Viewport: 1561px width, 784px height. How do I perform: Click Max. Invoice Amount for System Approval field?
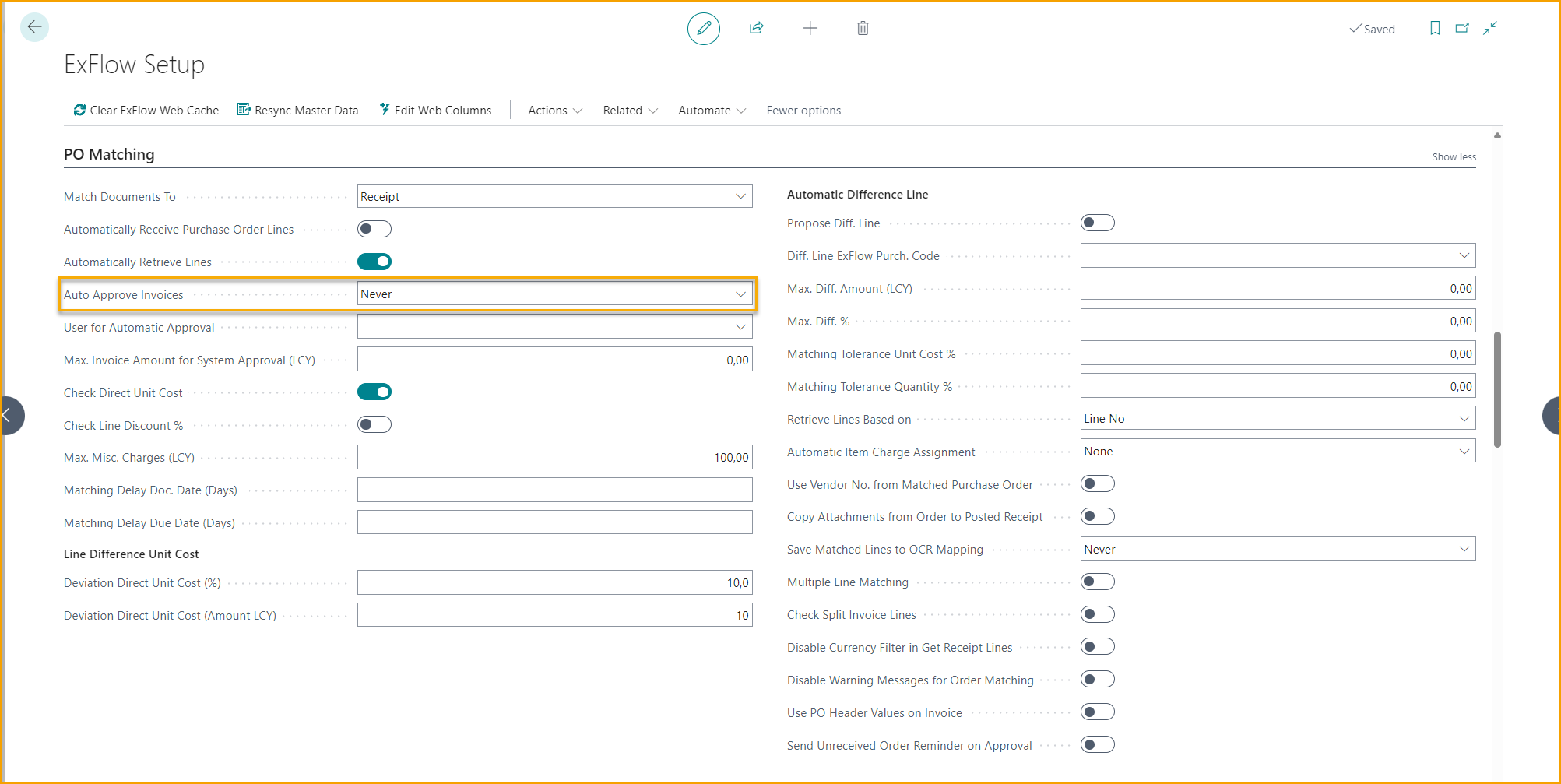click(x=555, y=360)
